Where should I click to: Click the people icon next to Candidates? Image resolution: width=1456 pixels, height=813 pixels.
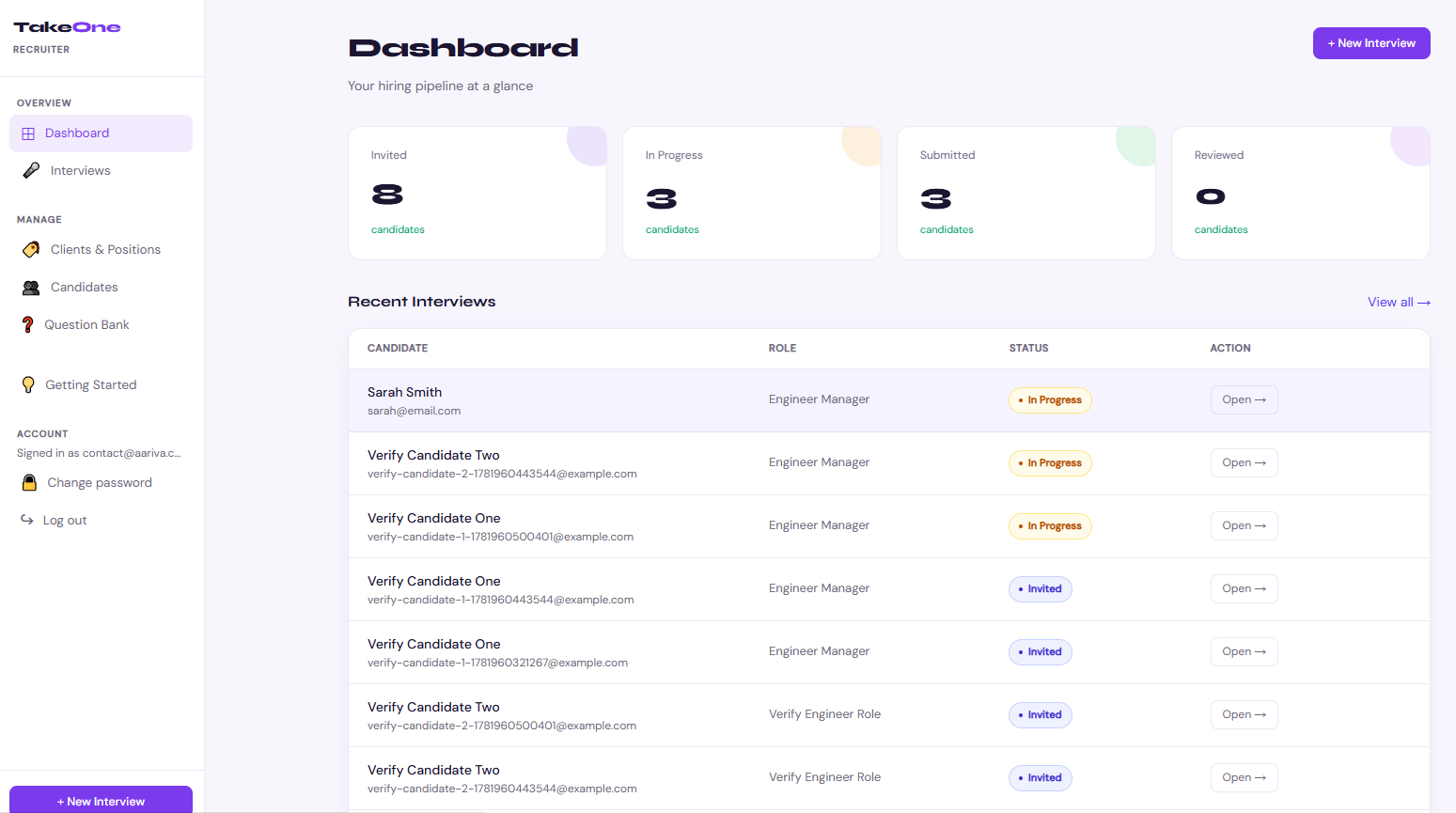point(31,288)
